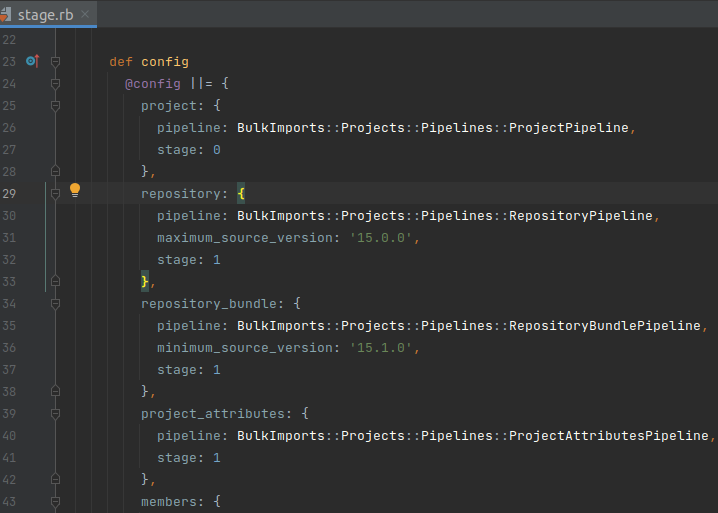This screenshot has width=718, height=513.
Task: Click line number 31 in the gutter
Action: pos(10,238)
